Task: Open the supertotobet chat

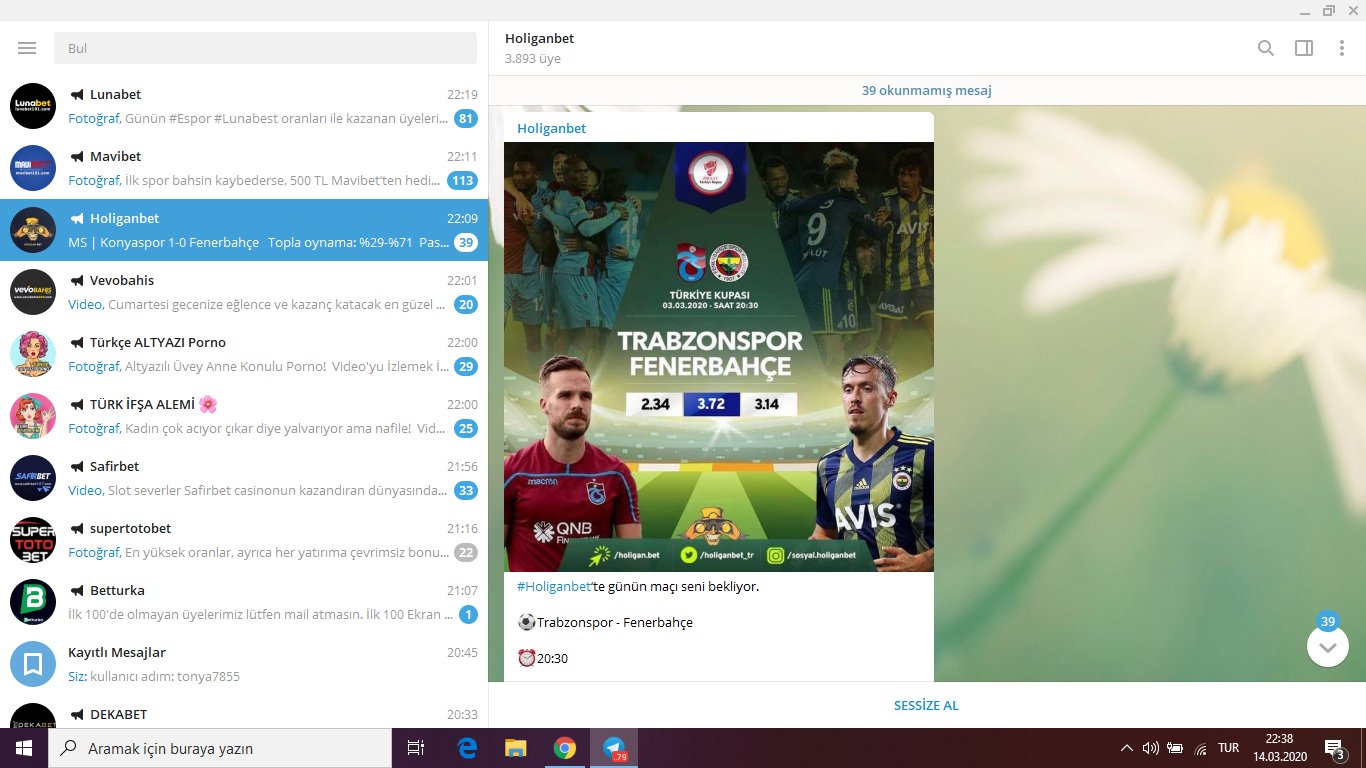Action: click(x=244, y=540)
